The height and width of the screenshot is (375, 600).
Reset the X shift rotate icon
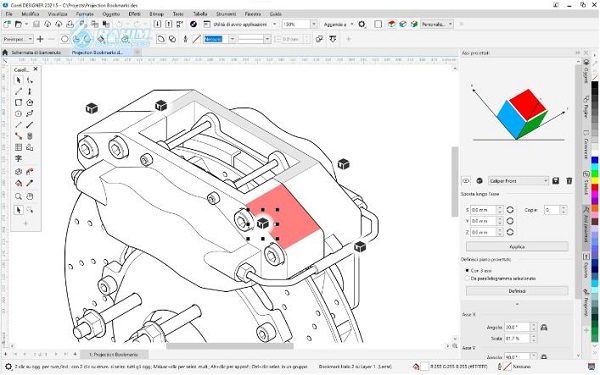pos(510,210)
